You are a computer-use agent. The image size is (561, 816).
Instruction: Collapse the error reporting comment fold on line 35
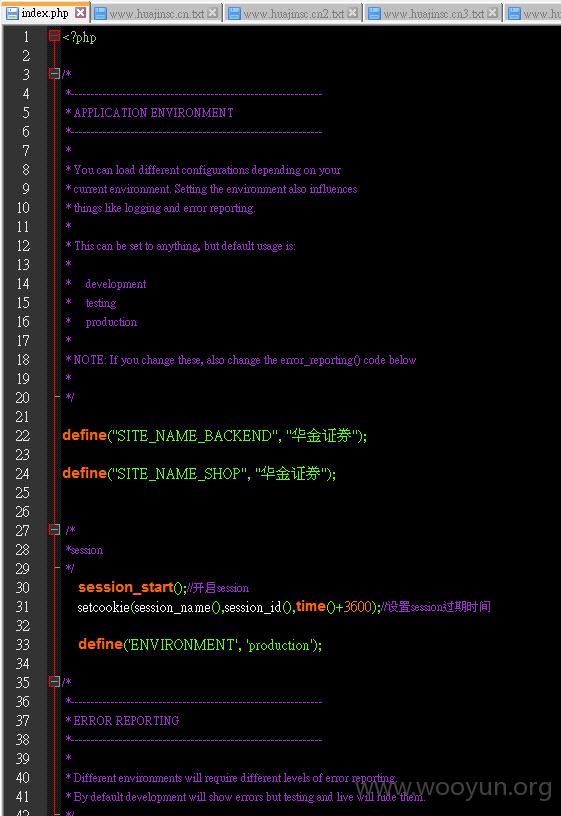(x=54, y=681)
